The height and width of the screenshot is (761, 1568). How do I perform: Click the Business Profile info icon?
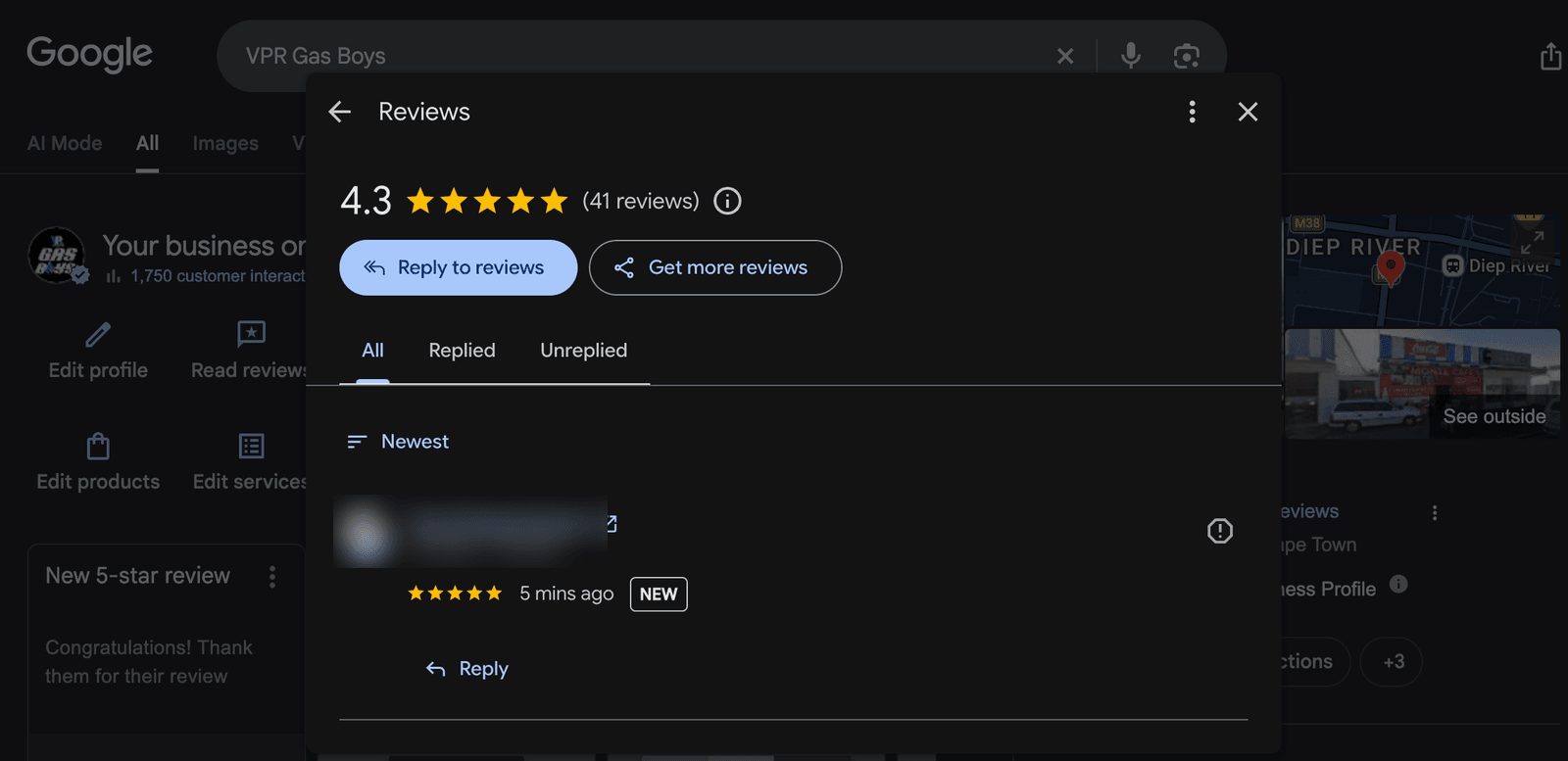coord(1398,585)
